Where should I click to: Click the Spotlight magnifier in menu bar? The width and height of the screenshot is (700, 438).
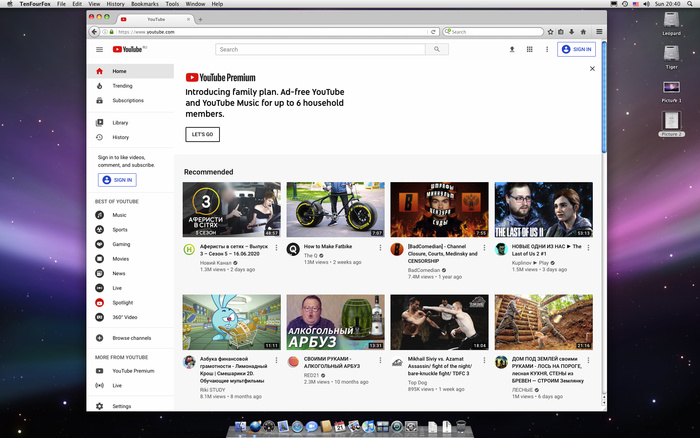(691, 4)
